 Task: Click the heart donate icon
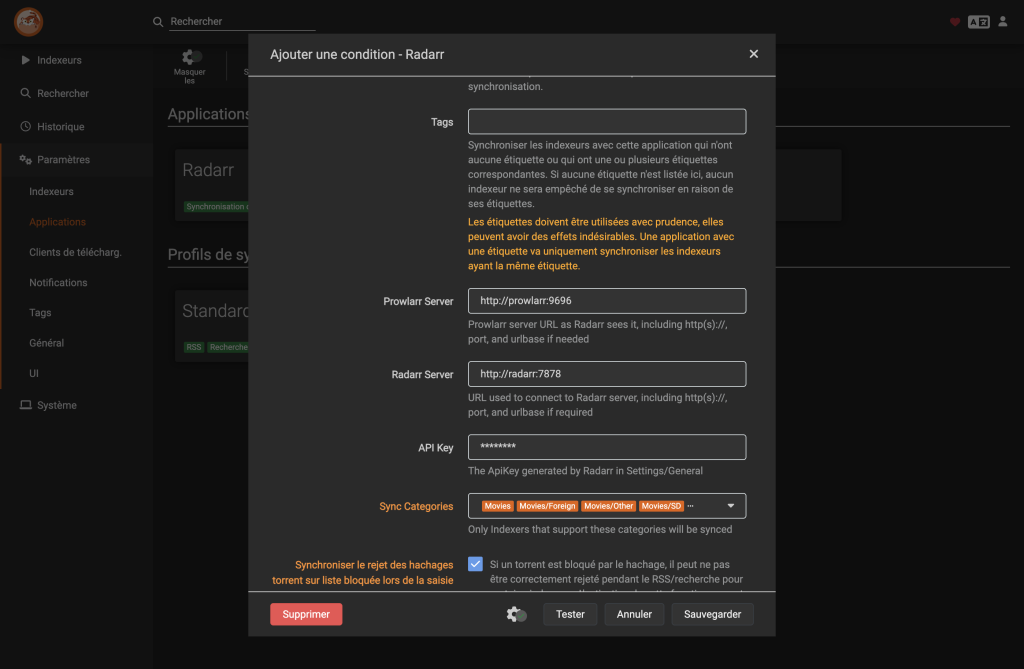(955, 22)
